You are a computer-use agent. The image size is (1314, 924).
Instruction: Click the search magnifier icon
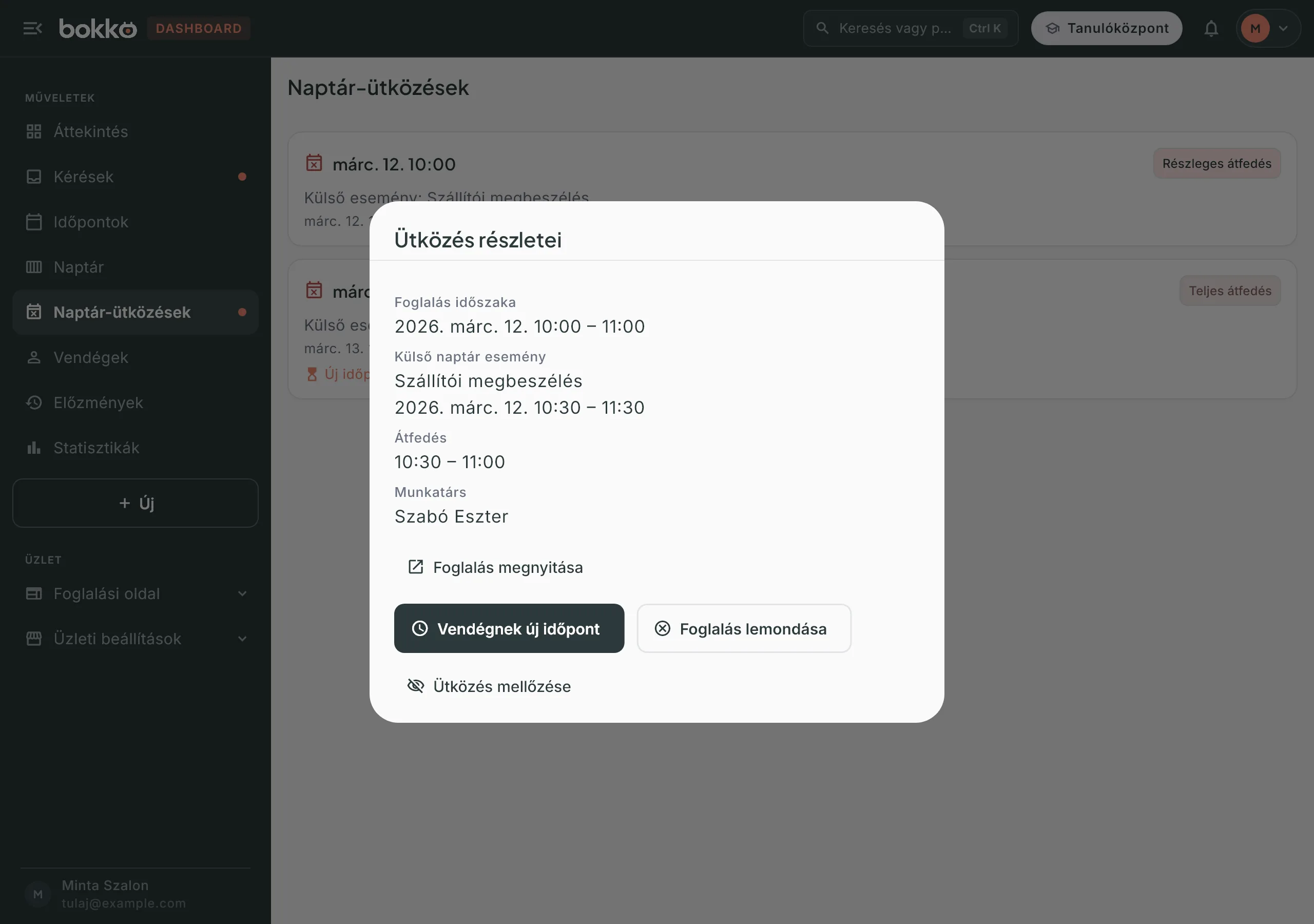click(x=822, y=28)
